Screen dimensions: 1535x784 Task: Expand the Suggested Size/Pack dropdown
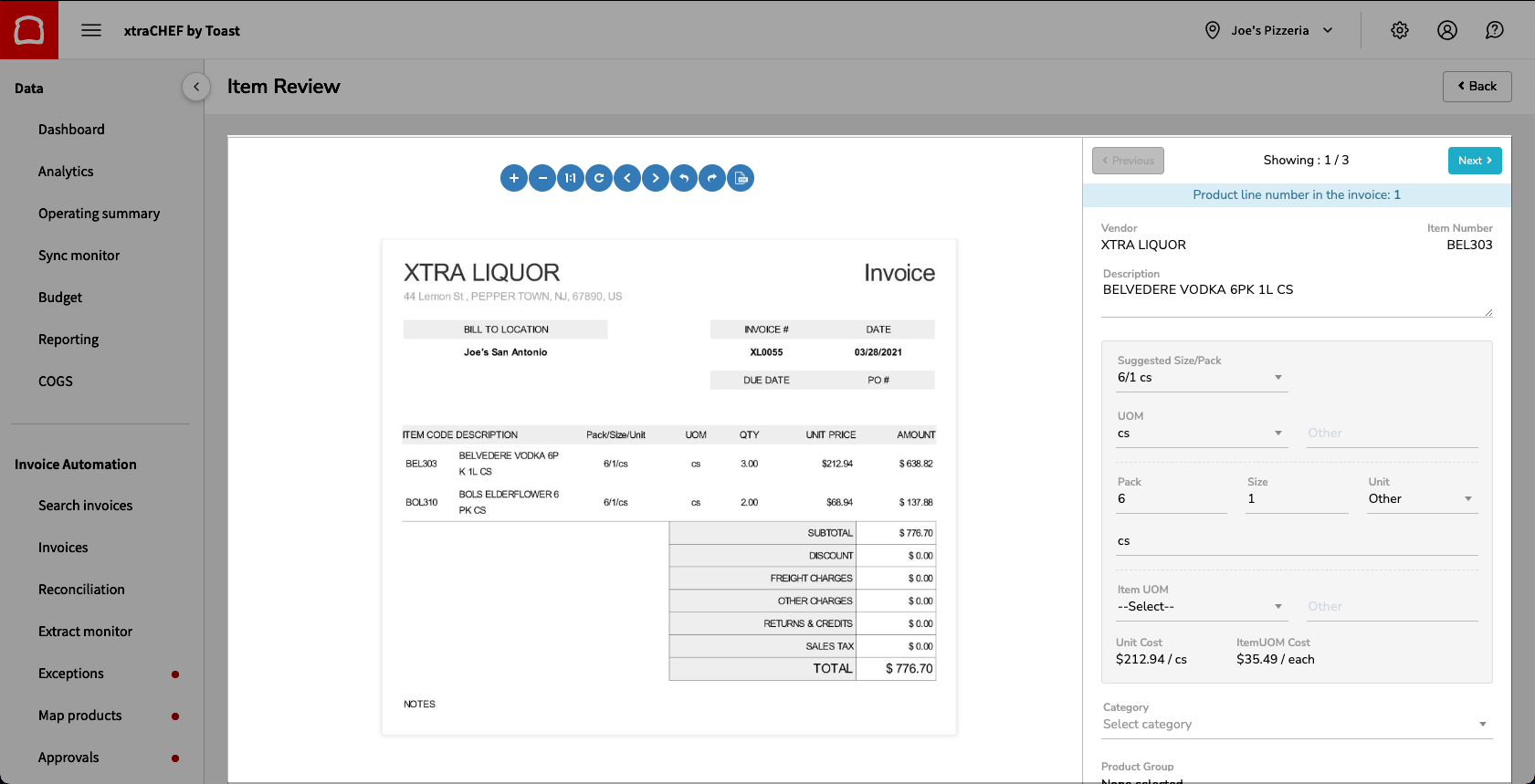pyautogui.click(x=1200, y=377)
